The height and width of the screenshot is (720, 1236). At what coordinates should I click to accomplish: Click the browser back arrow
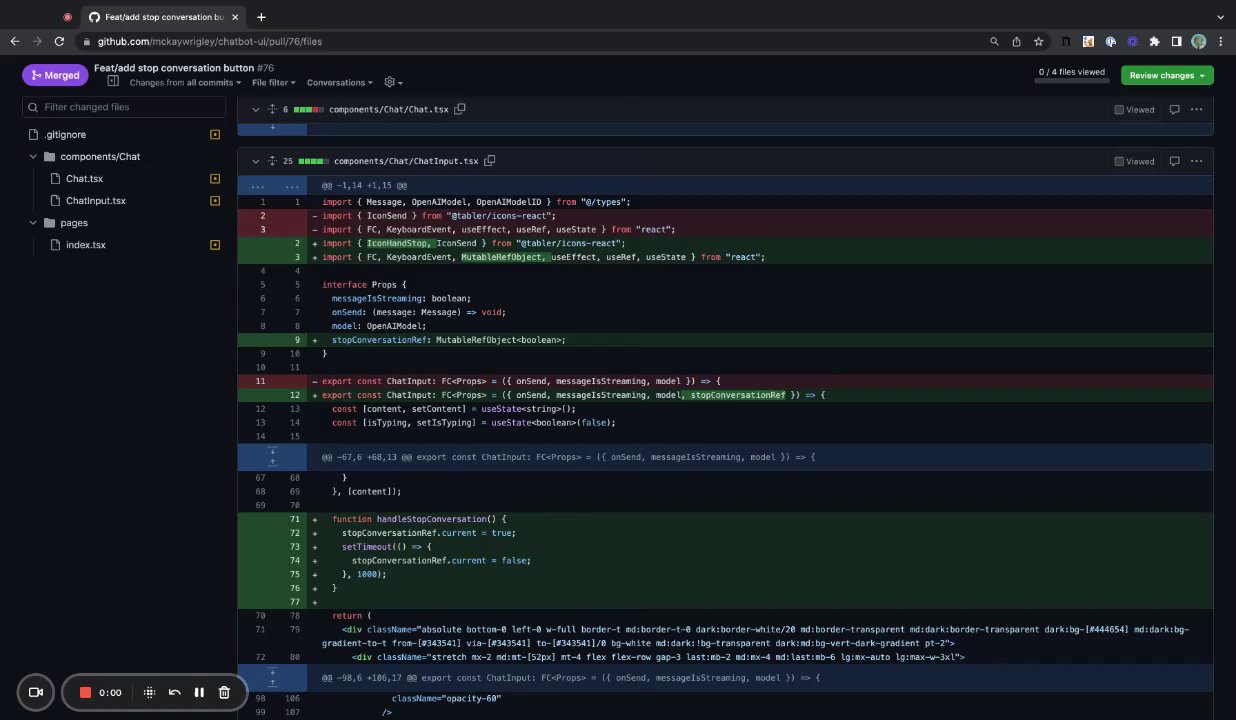coord(14,41)
